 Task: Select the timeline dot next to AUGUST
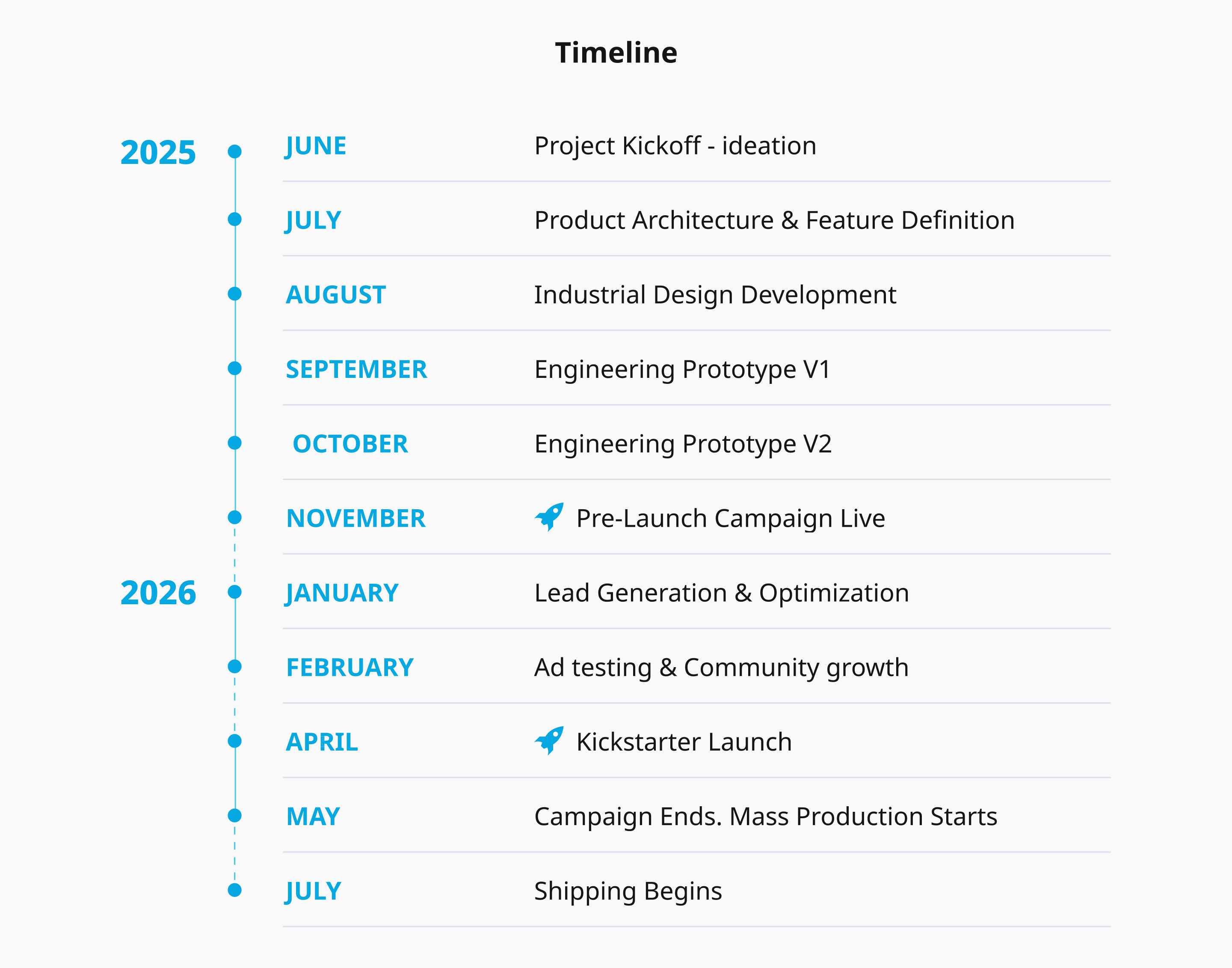coord(234,294)
